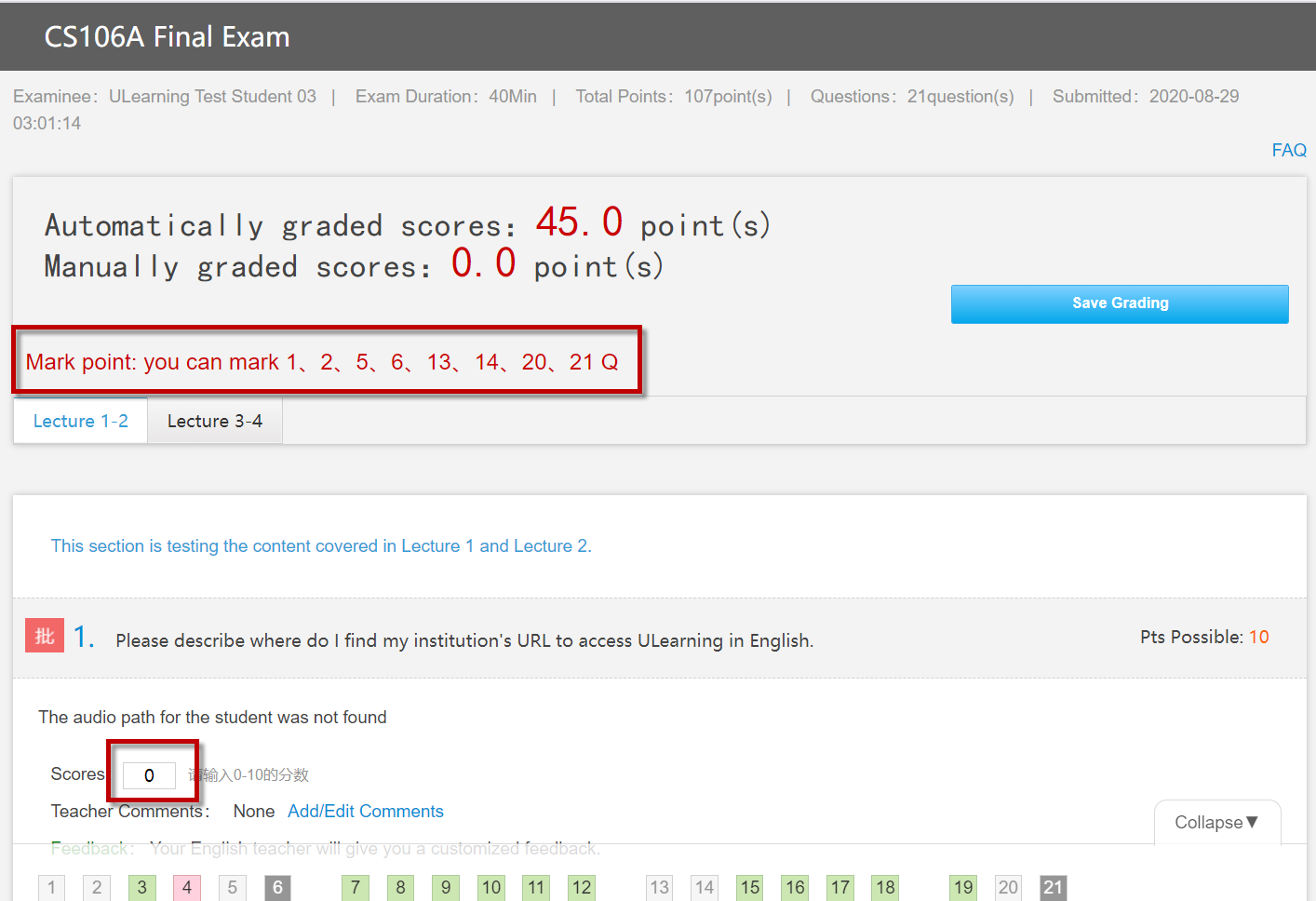Screen dimensions: 1316x901
Task: Go to question 21 dark box
Action: click(x=1053, y=888)
